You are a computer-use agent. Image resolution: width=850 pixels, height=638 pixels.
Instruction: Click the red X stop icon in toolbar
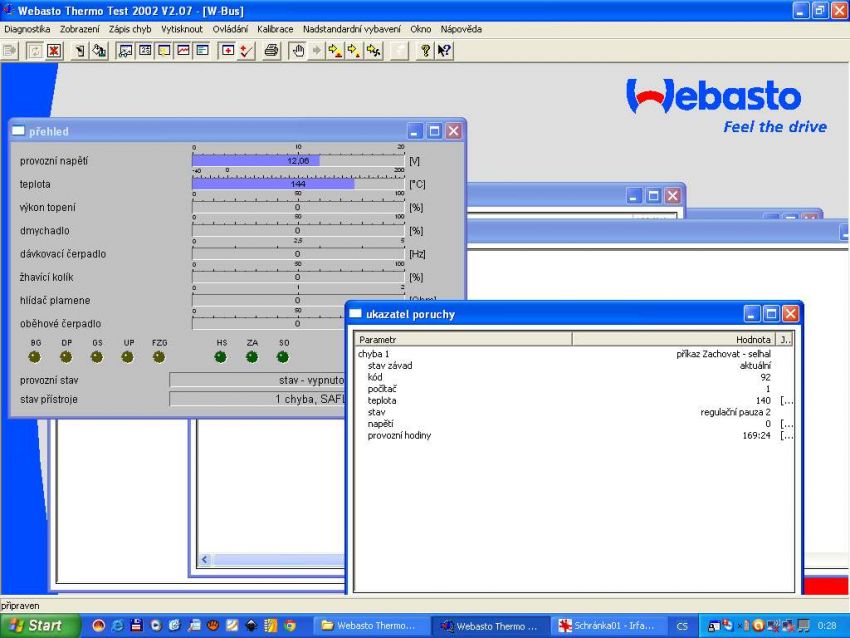click(54, 51)
